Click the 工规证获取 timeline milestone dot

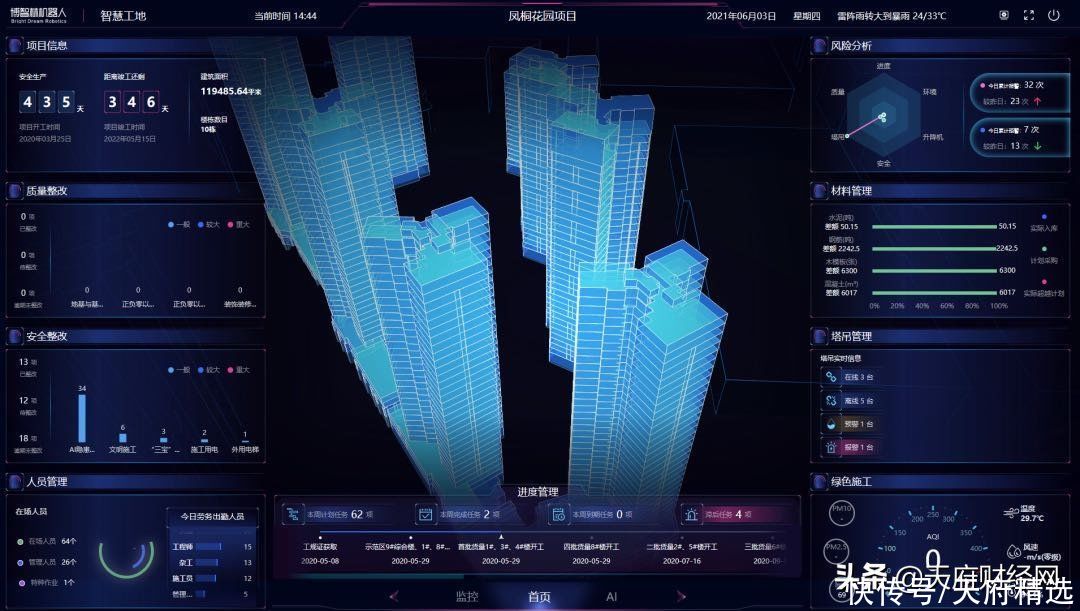(320, 537)
